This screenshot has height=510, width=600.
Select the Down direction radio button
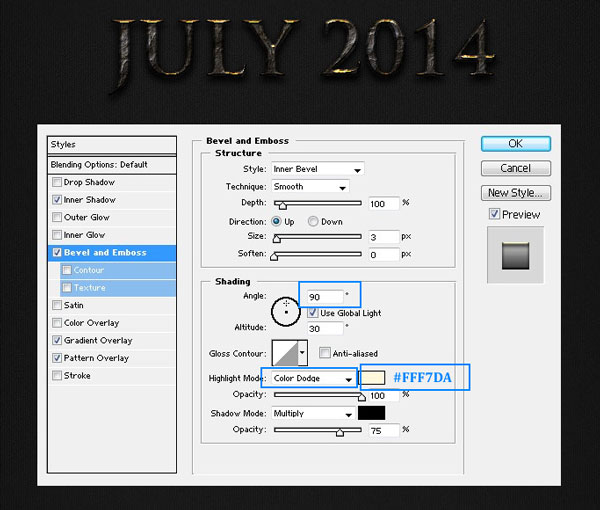point(313,221)
